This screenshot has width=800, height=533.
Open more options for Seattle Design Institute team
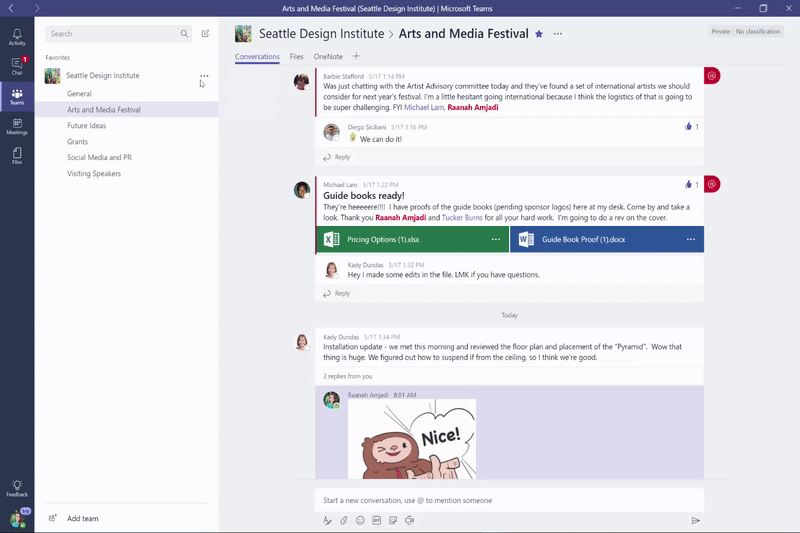click(x=204, y=76)
